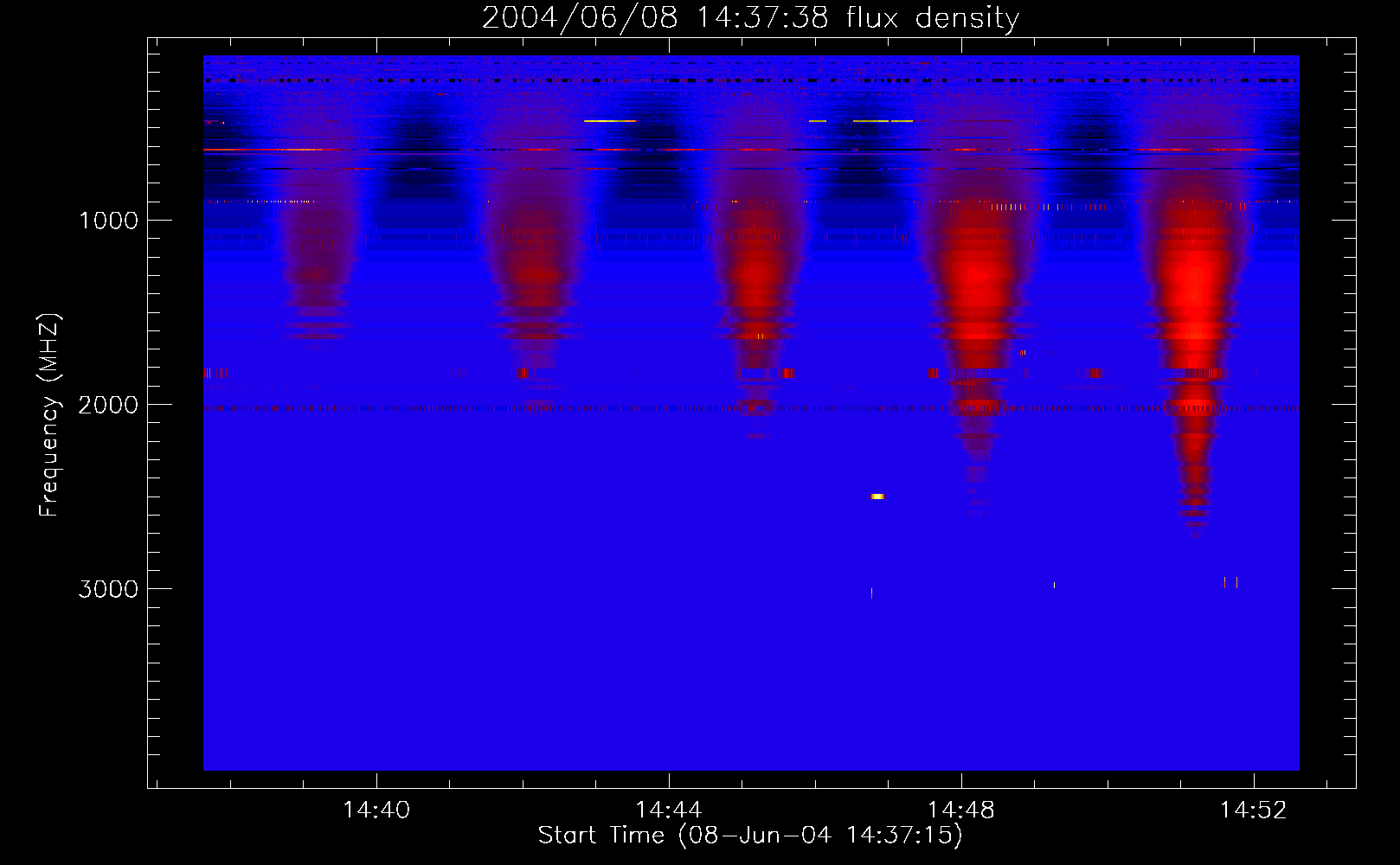Click the 14:40 time tick label
The width and height of the screenshot is (1400, 865).
point(376,810)
